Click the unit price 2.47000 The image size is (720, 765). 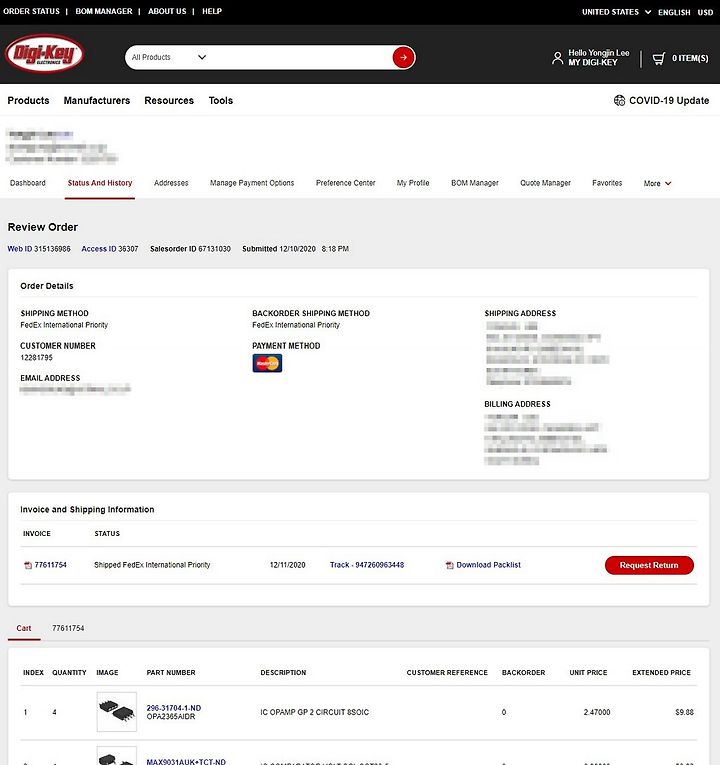coord(597,712)
